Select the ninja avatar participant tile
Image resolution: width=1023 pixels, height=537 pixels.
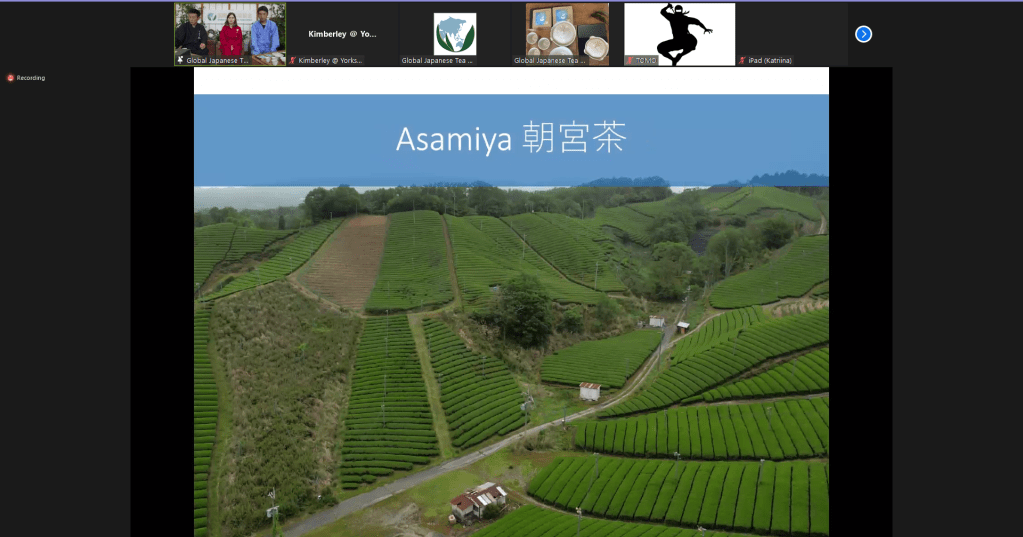click(680, 30)
